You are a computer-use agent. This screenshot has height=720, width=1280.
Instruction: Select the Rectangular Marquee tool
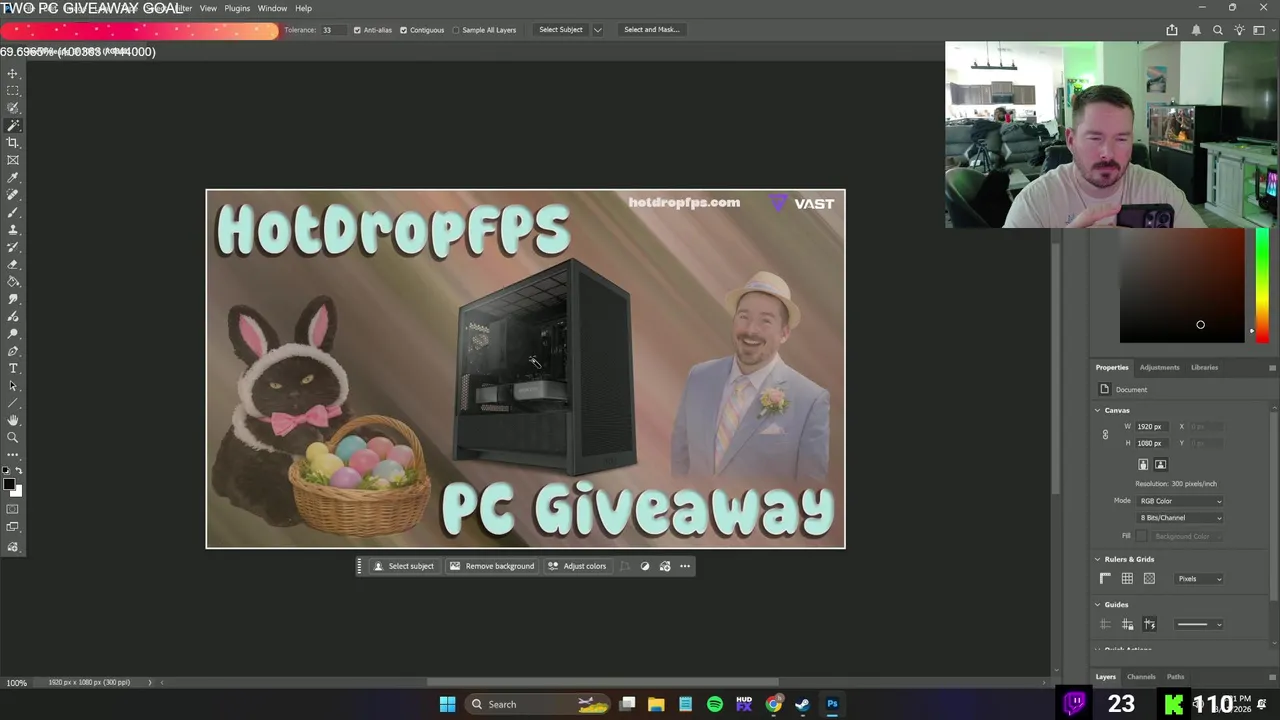point(13,91)
